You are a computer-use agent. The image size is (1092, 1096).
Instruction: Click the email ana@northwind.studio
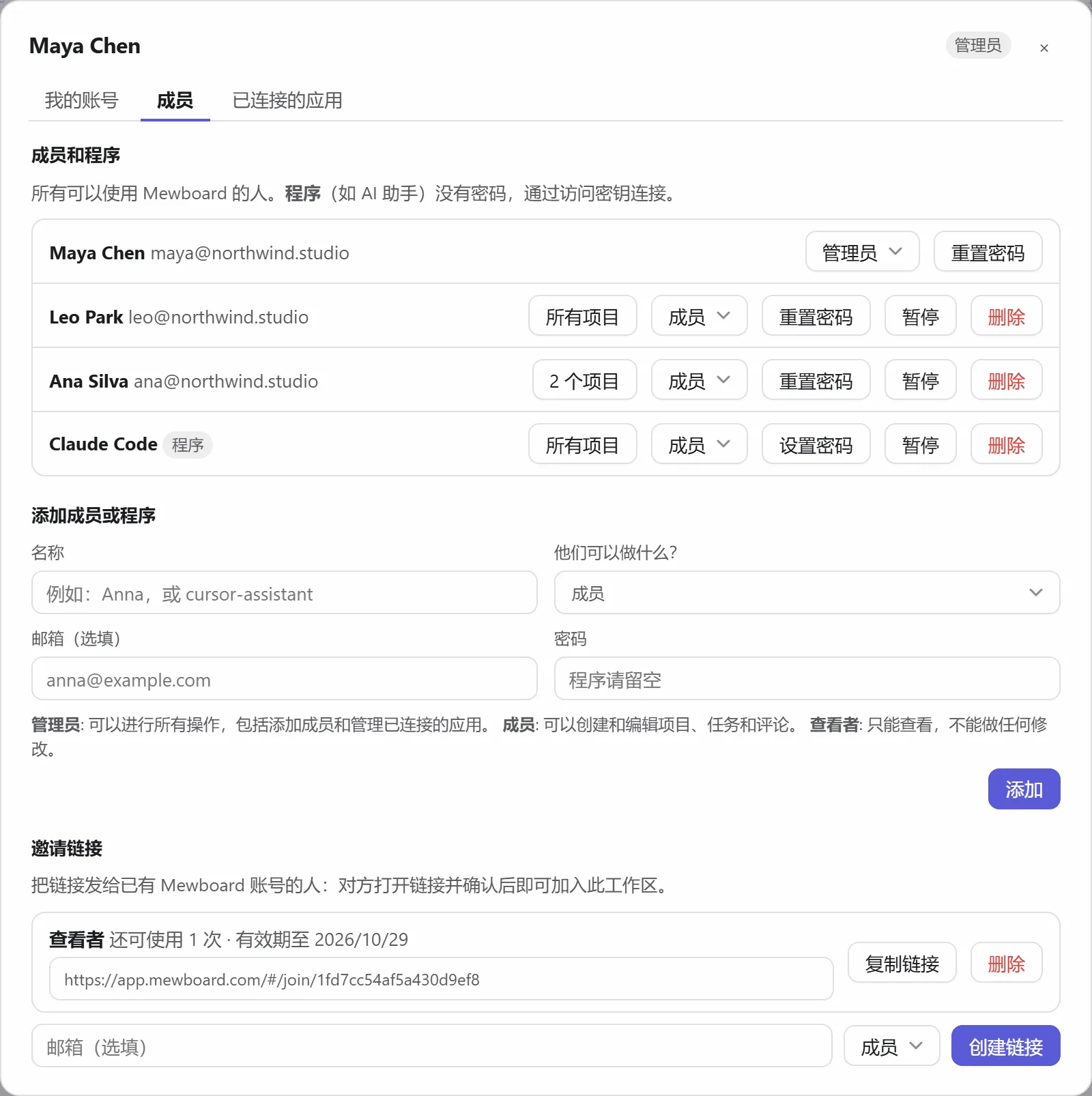(226, 381)
